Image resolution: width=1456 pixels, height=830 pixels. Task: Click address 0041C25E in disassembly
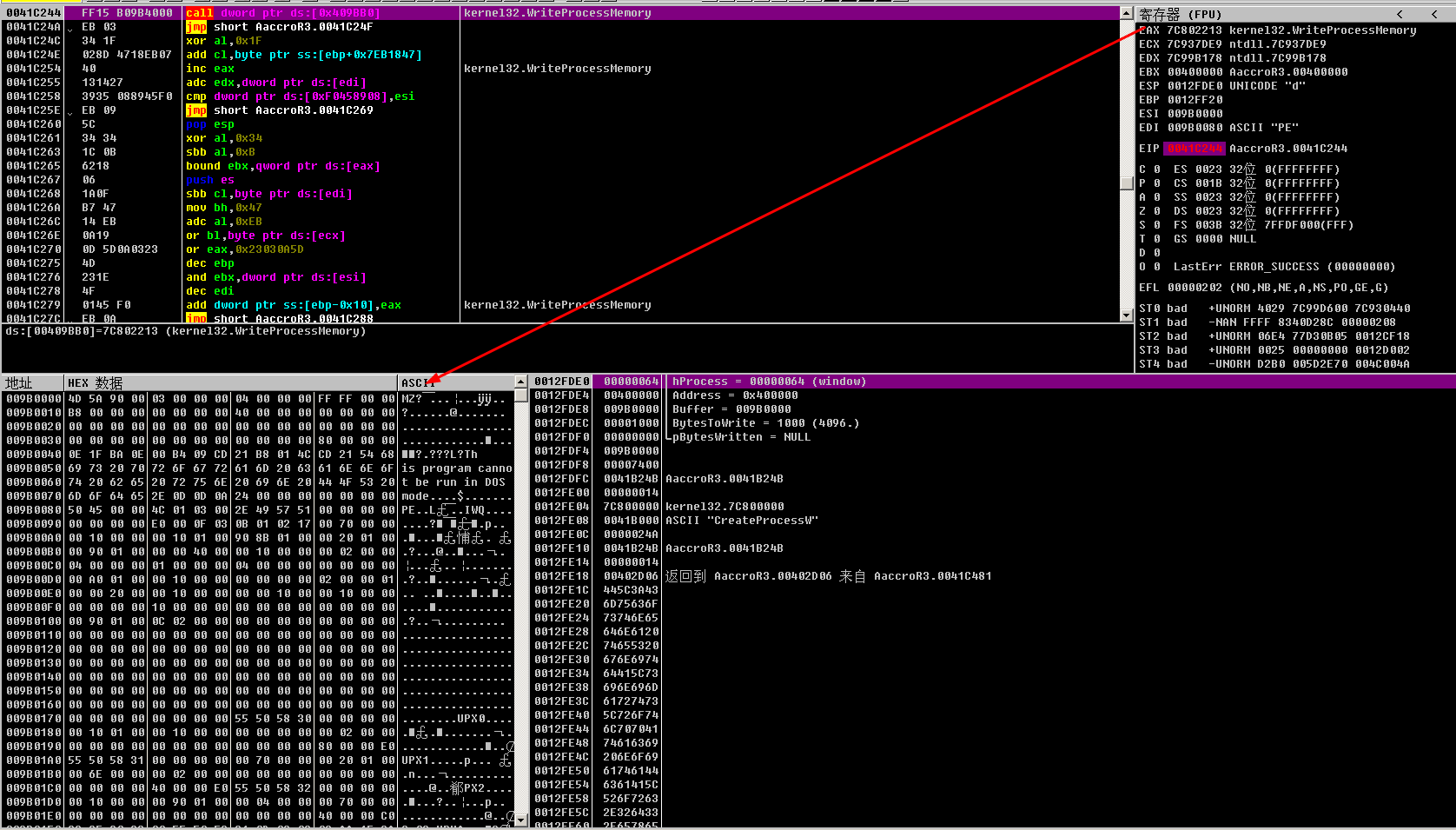[x=33, y=110]
